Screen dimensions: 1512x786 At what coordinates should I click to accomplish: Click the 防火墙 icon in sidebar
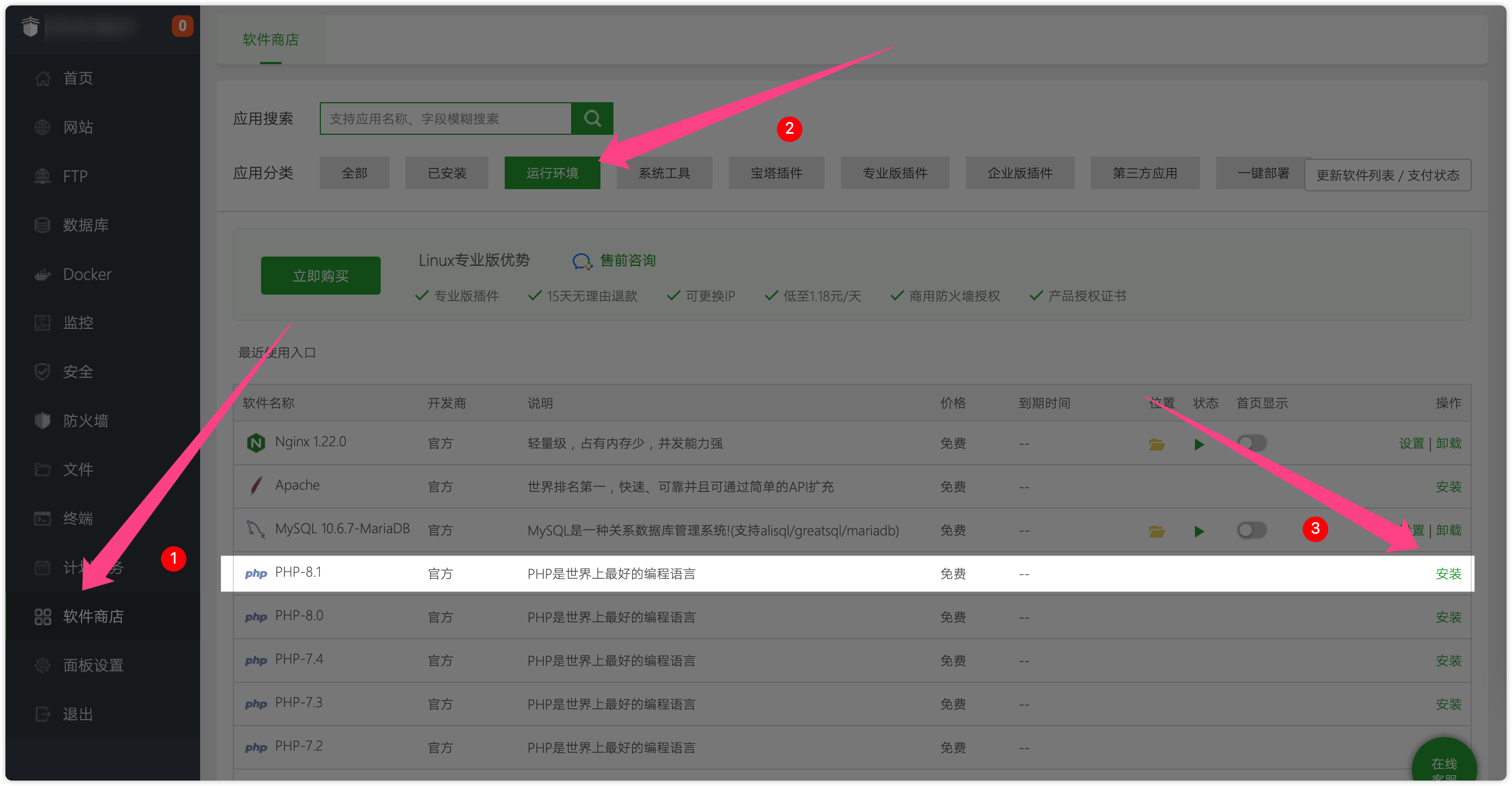[42, 421]
